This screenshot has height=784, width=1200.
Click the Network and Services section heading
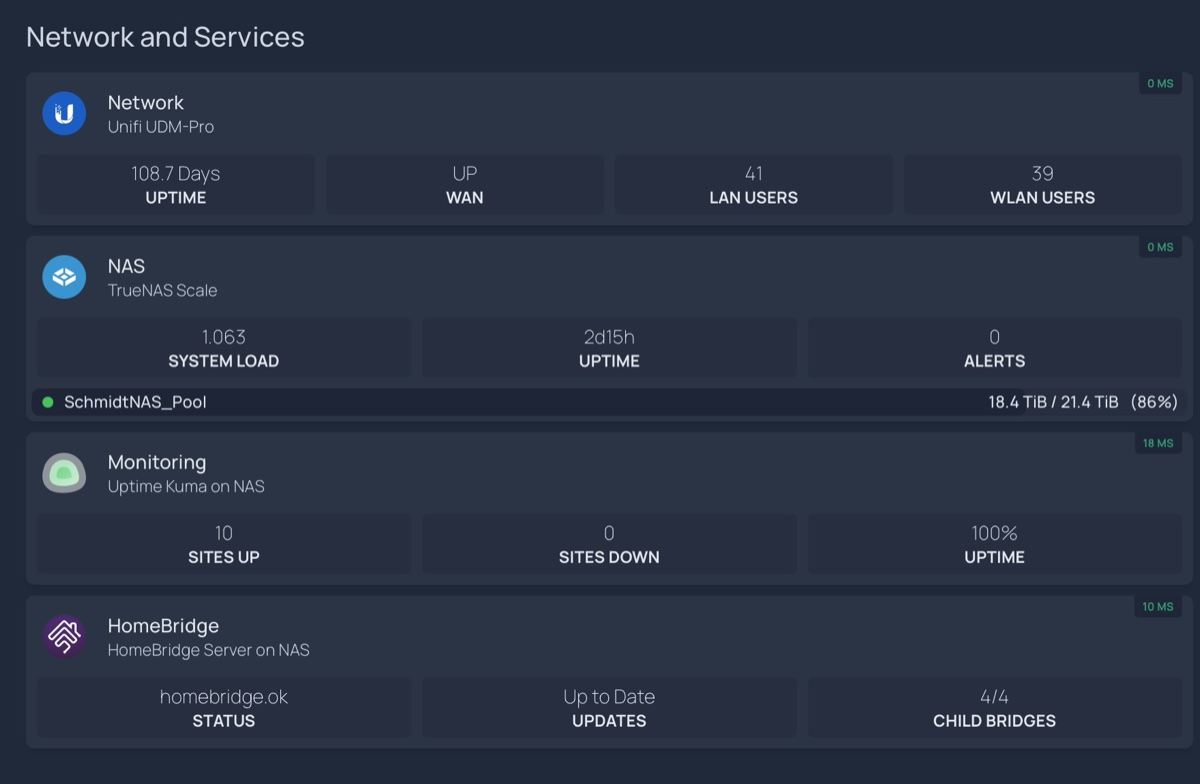coord(166,37)
